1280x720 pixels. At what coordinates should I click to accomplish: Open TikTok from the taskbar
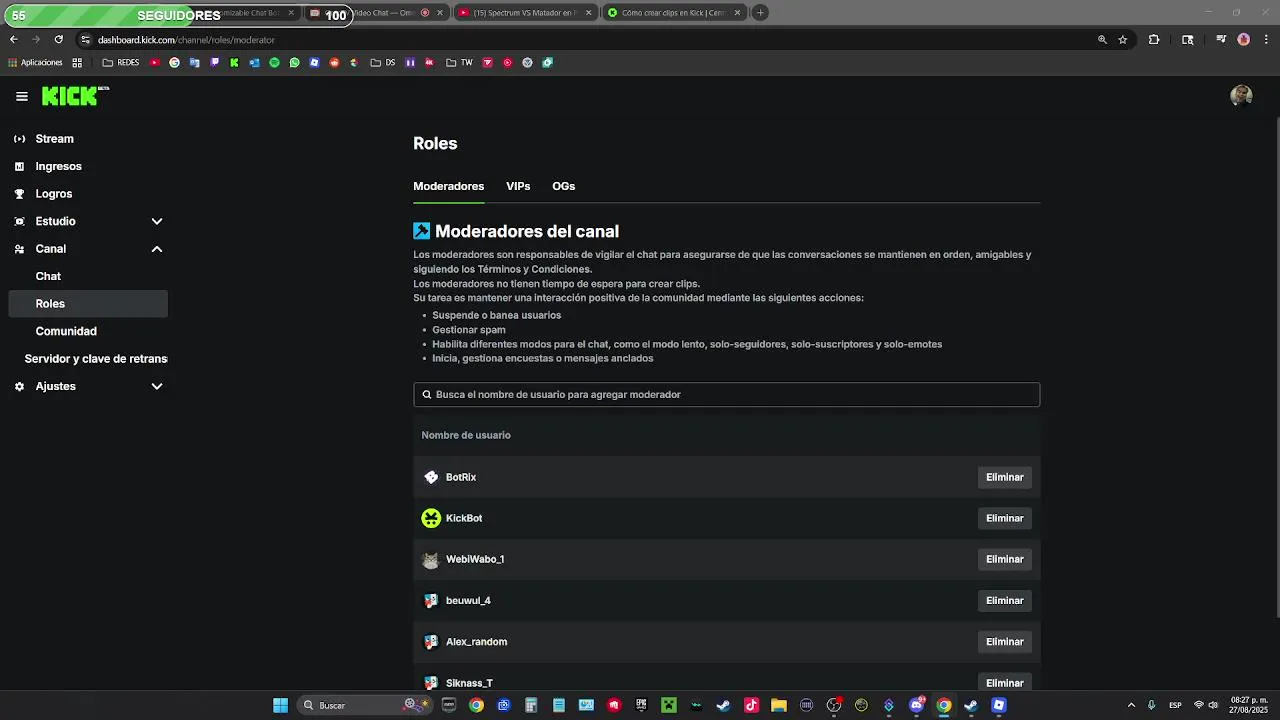pos(751,705)
